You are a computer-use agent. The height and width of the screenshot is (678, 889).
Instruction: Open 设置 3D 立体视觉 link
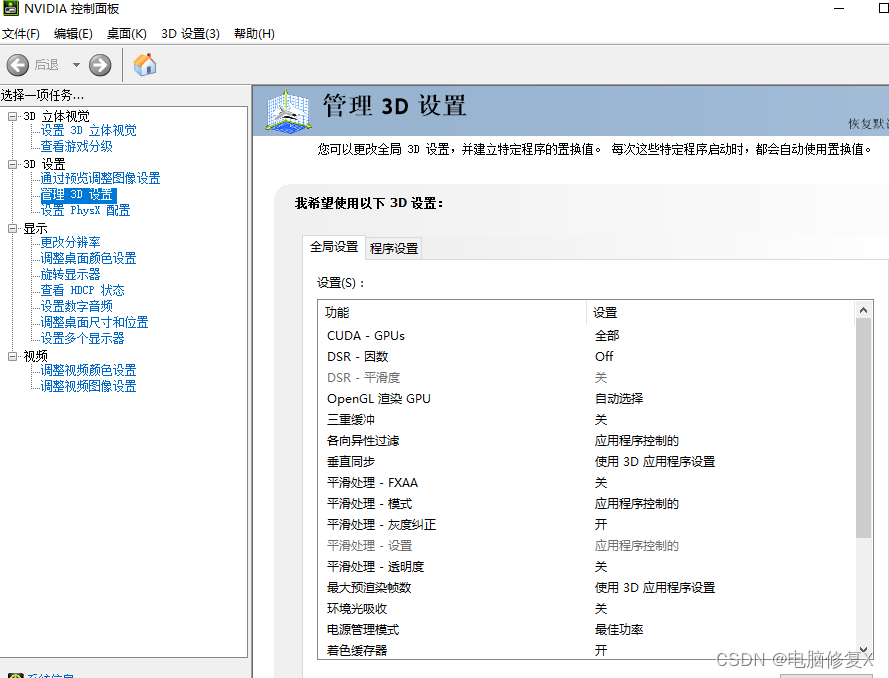pyautogui.click(x=88, y=130)
